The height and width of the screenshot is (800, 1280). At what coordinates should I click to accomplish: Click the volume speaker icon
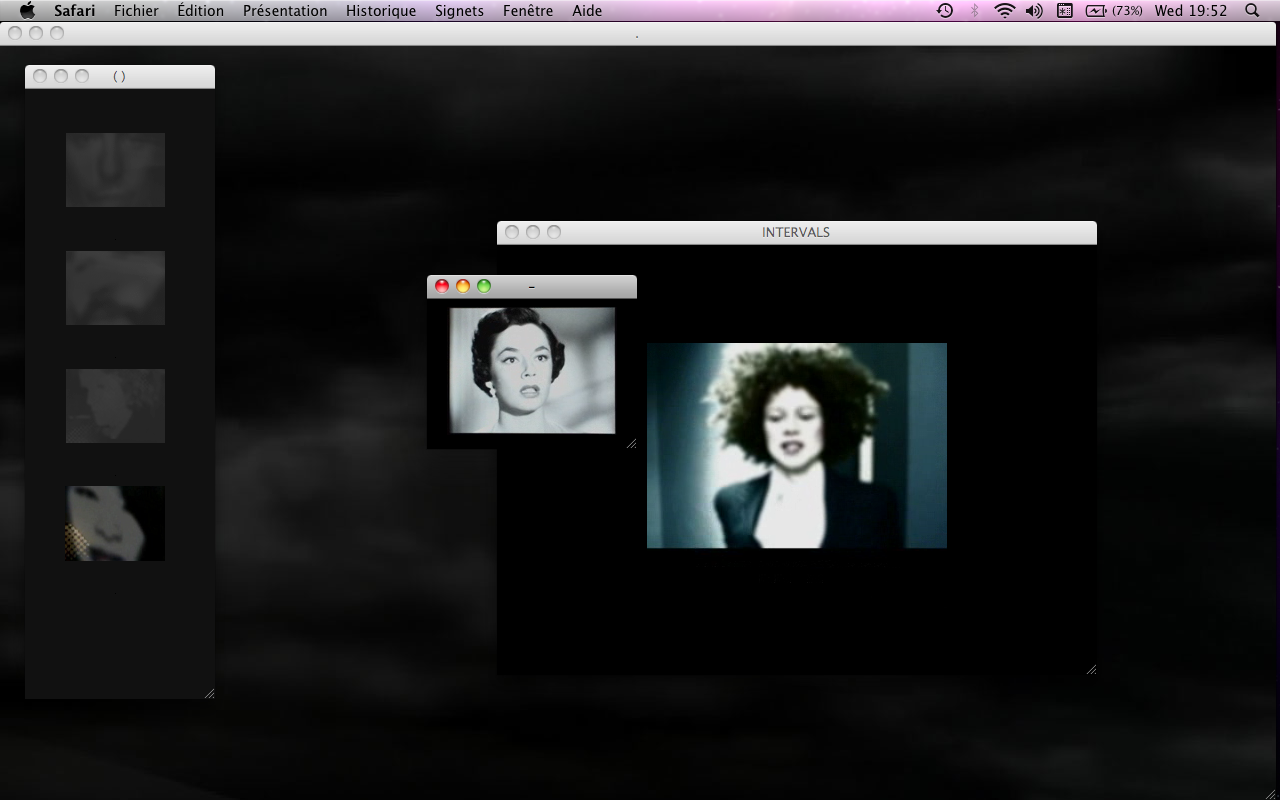[x=1034, y=11]
